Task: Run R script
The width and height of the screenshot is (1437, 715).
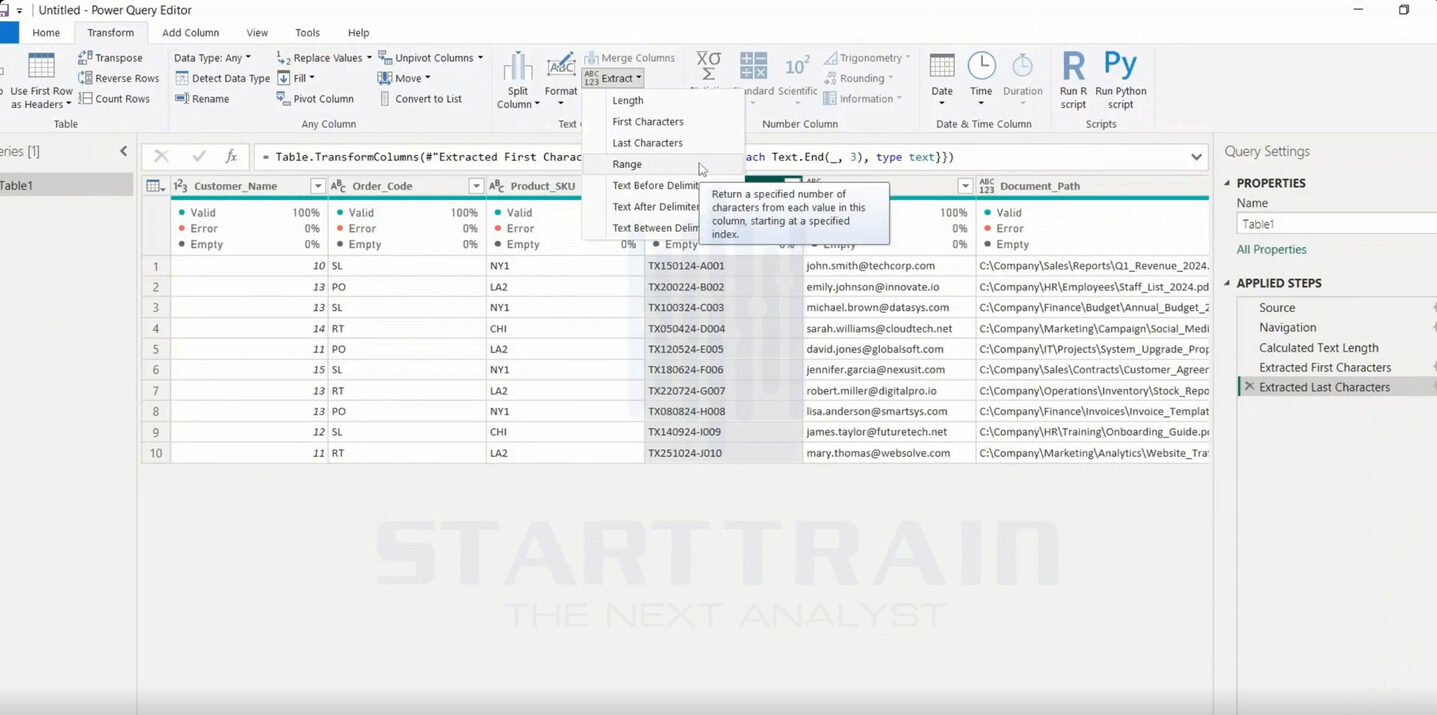Action: coord(1073,80)
